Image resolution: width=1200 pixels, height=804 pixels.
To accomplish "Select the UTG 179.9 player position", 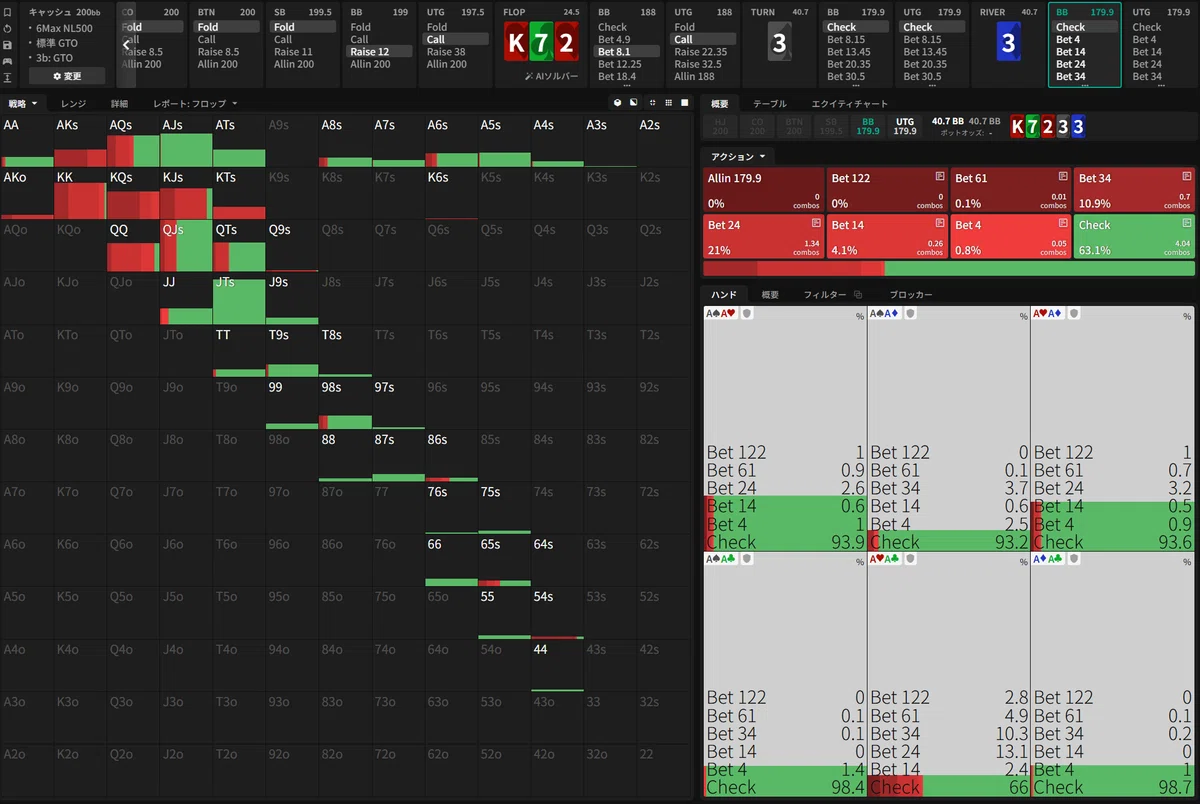I will pos(904,125).
